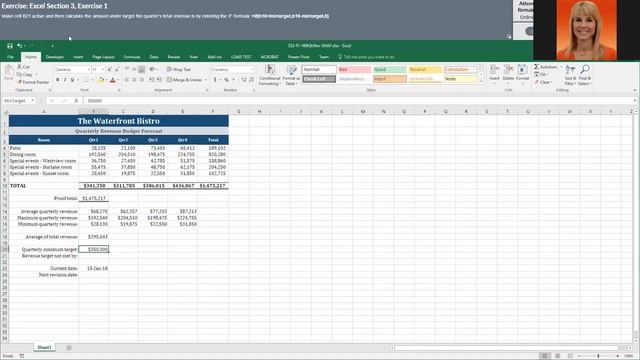The height and width of the screenshot is (360, 640).
Task: Switch to the Insert tab
Action: pyautogui.click(x=78, y=57)
